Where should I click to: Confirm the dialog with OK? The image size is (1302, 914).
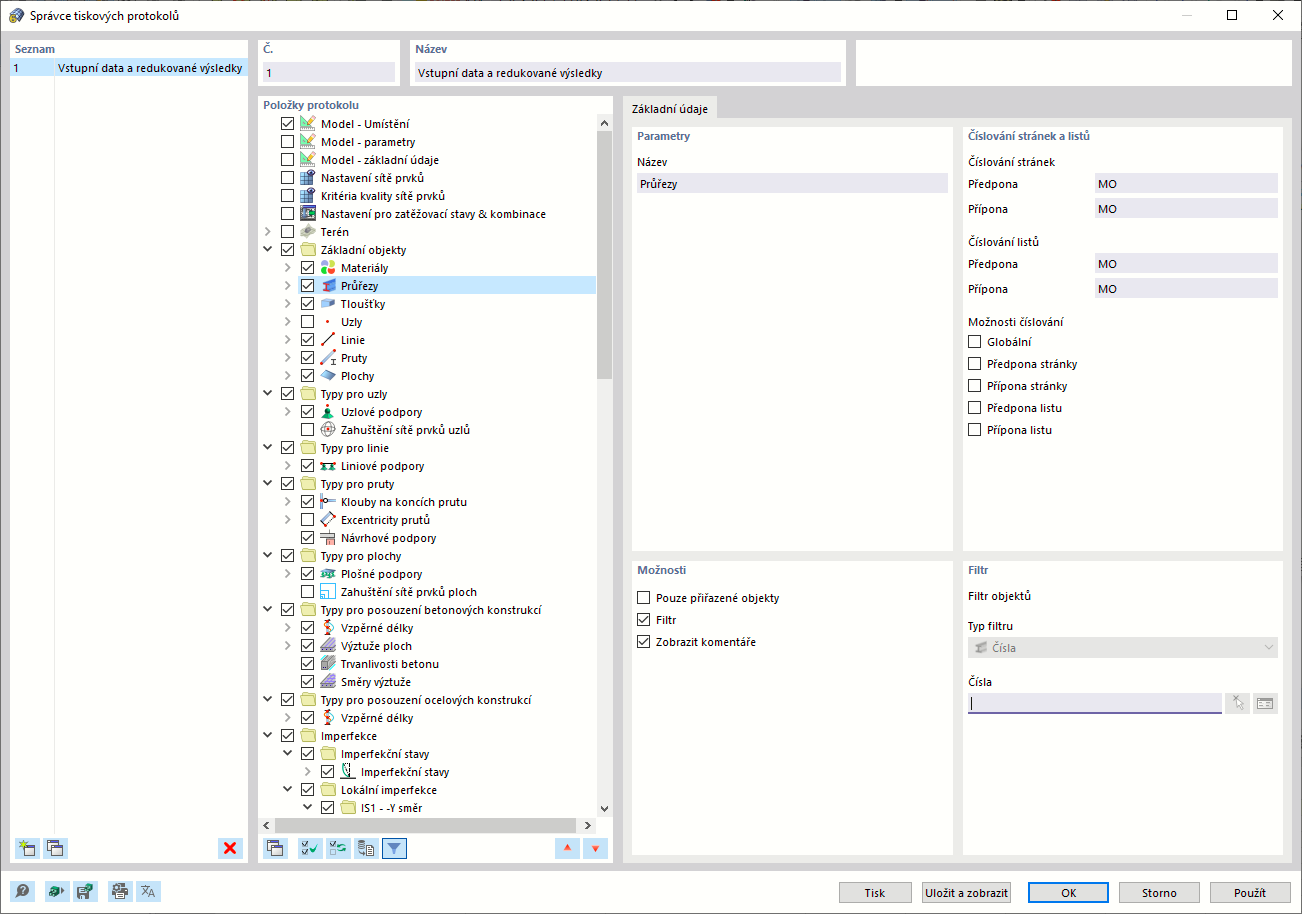[1068, 893]
